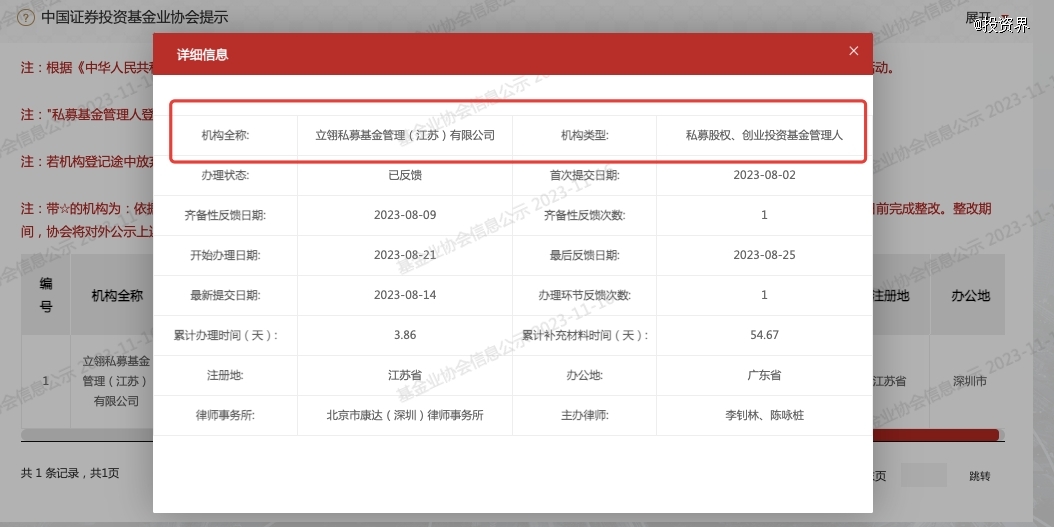Click 注册地 label in dialog

coord(225,375)
